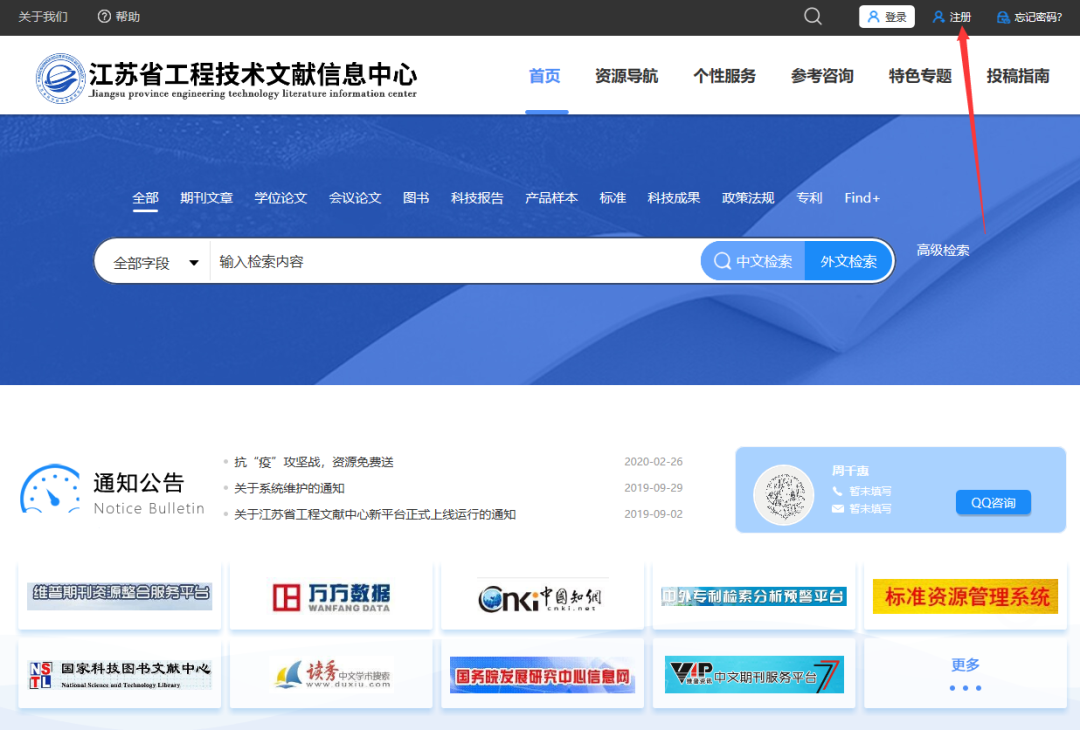
Task: Open the 全部字段 field dropdown
Action: [x=152, y=260]
